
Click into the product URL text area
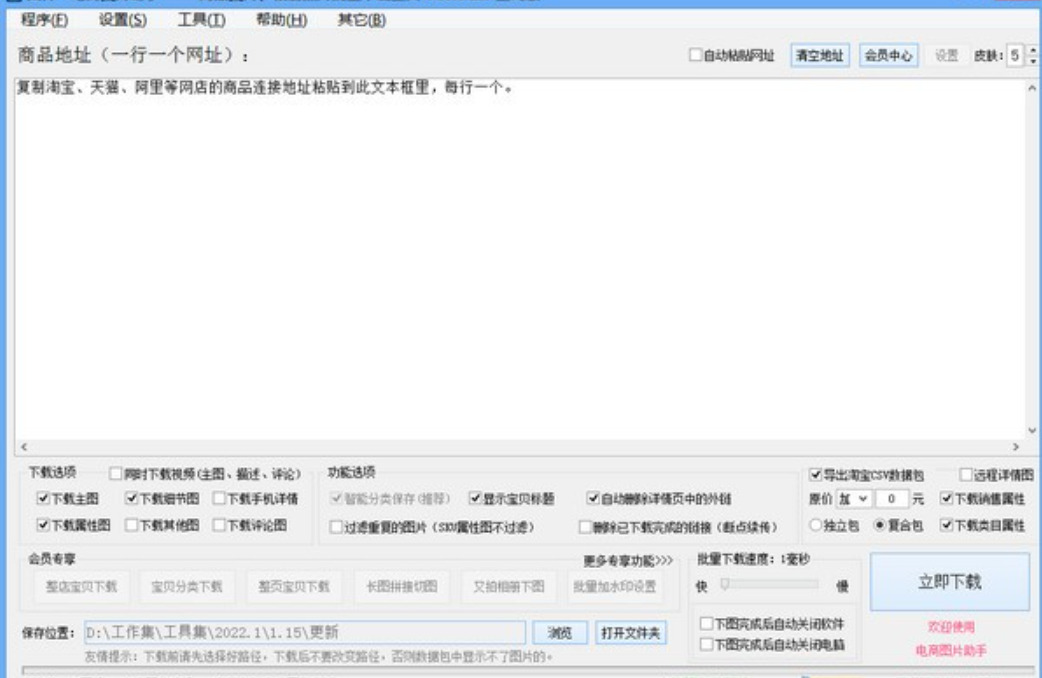[x=521, y=259]
